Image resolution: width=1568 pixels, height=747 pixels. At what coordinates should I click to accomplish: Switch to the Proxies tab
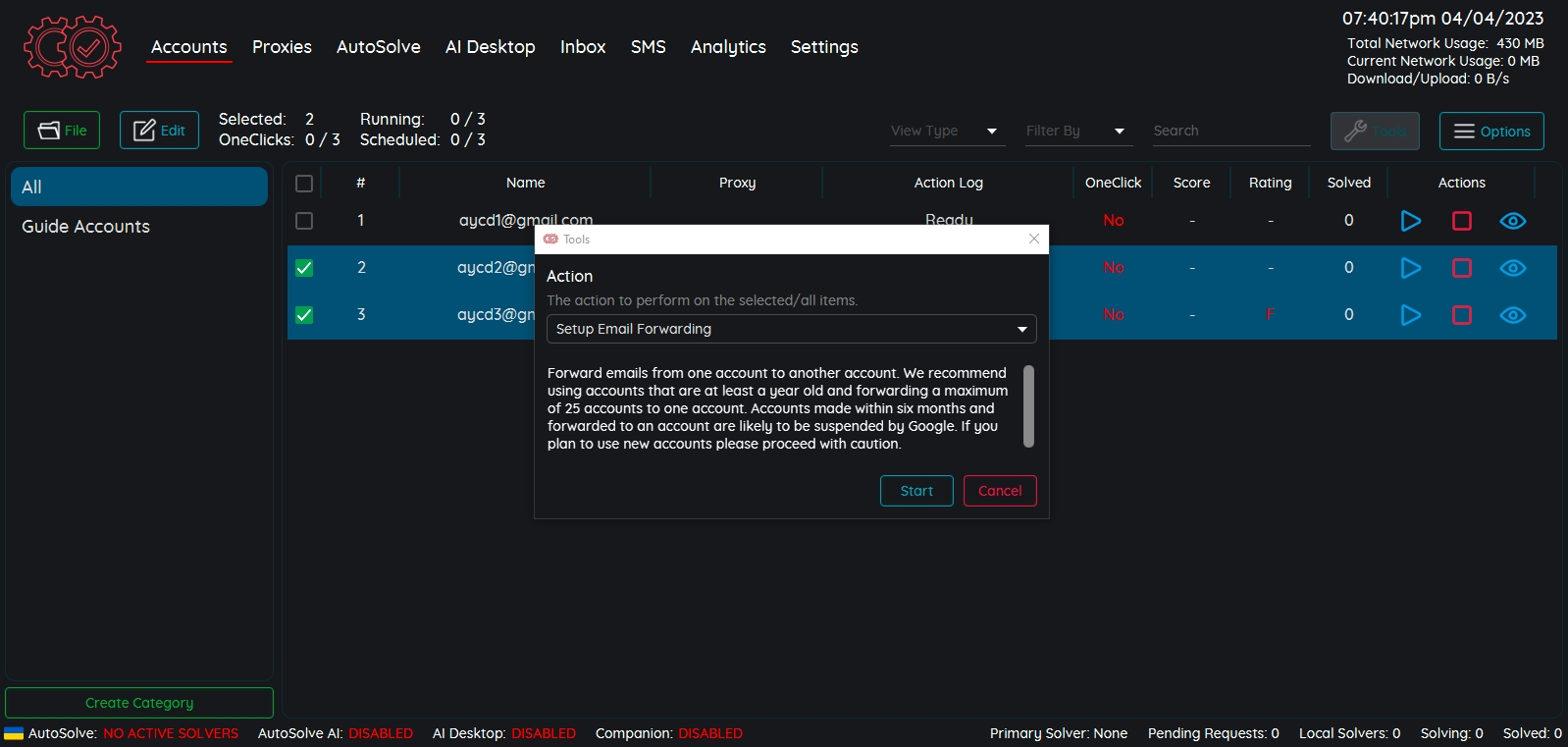(282, 47)
